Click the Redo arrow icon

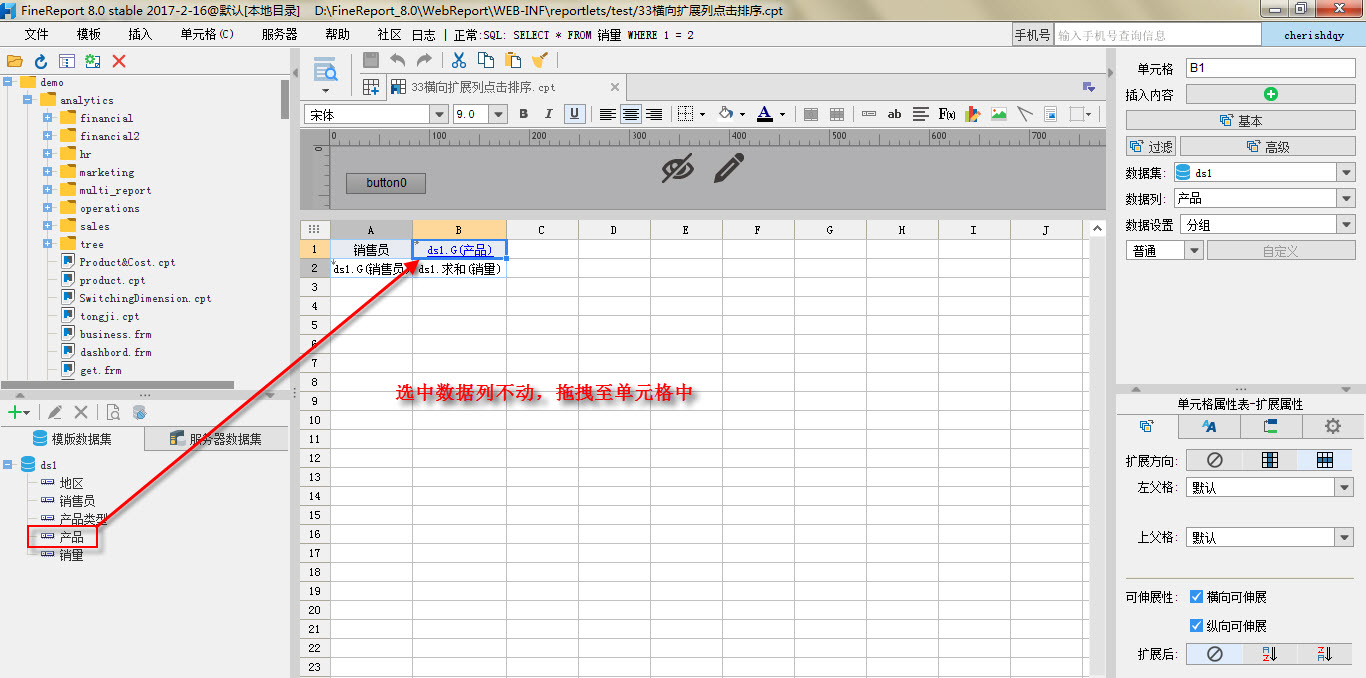click(x=424, y=60)
